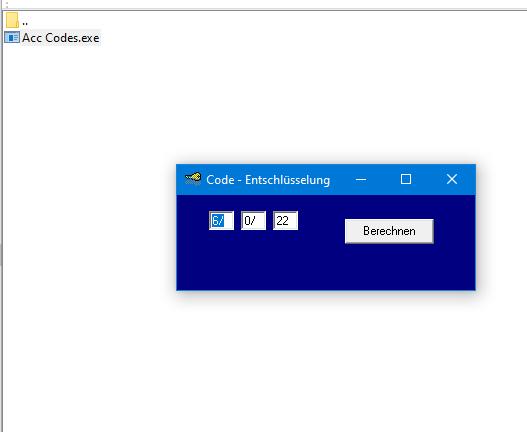This screenshot has width=527, height=432.
Task: Select the first input field containing 6/
Action: [221, 221]
